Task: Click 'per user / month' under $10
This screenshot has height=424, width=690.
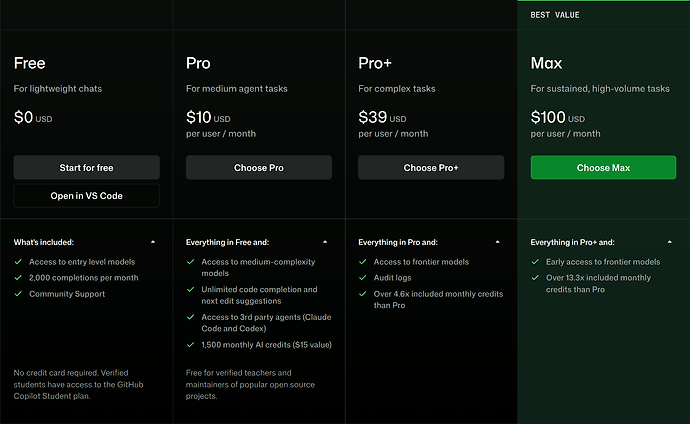Action: 221,134
